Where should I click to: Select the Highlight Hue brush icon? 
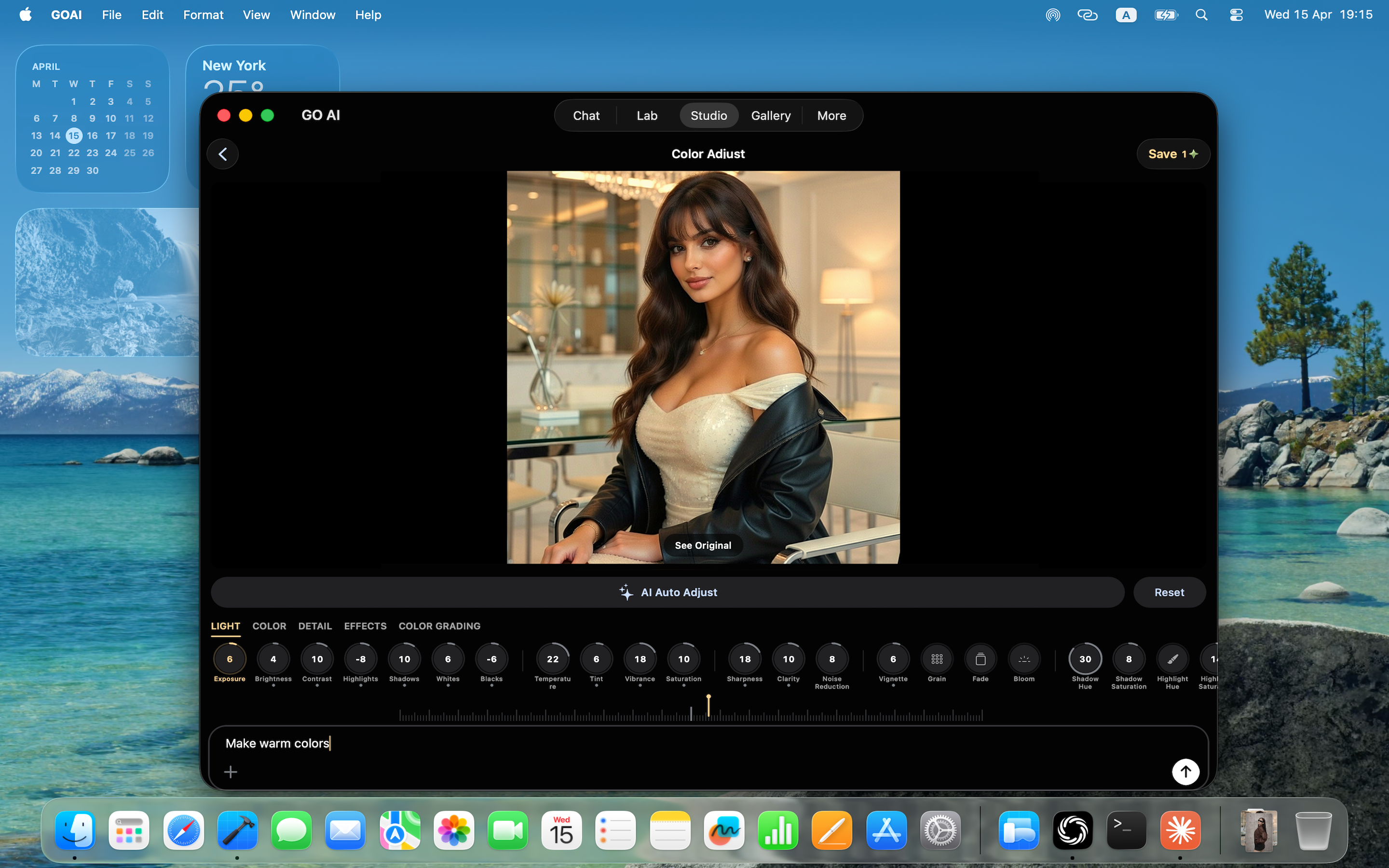click(1172, 659)
